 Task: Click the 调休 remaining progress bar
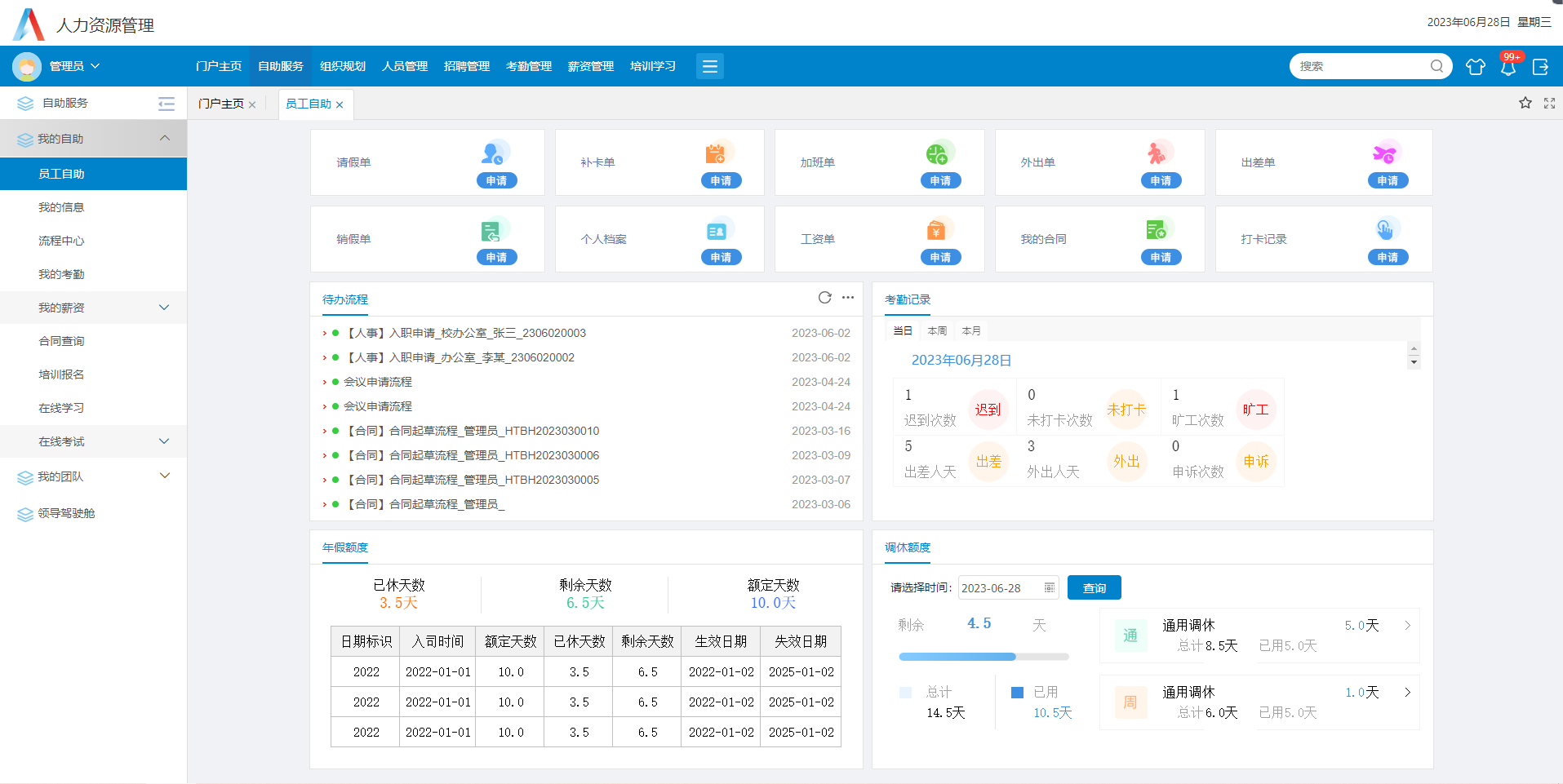[x=983, y=656]
